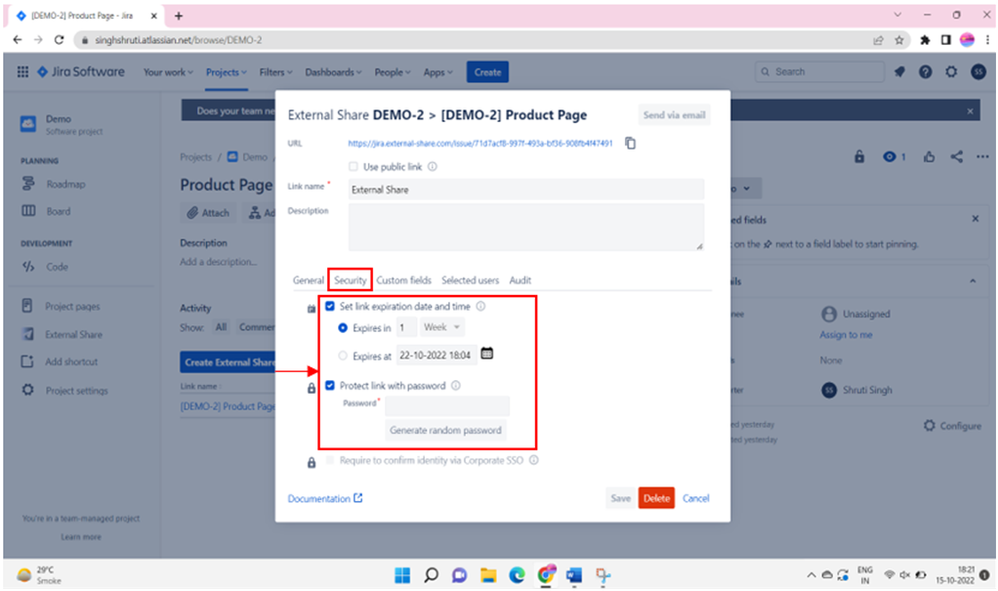Uncheck Protect link with password
The width and height of the screenshot is (998, 591).
click(330, 385)
